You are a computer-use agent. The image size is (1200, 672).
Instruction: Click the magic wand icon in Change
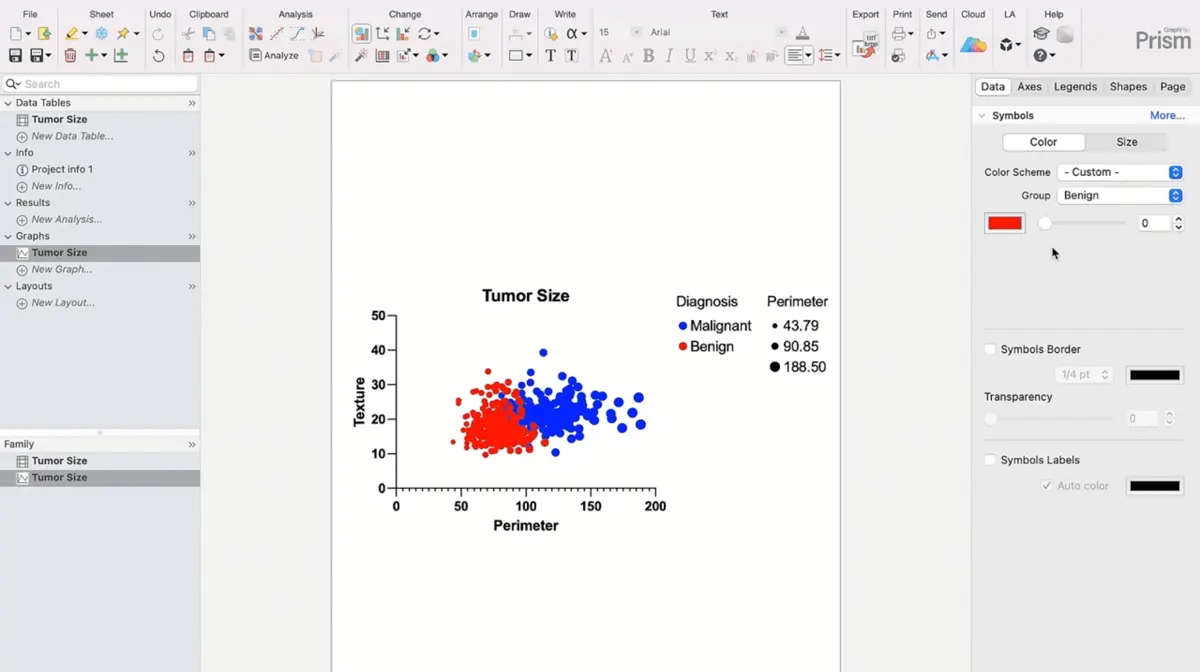coord(361,56)
